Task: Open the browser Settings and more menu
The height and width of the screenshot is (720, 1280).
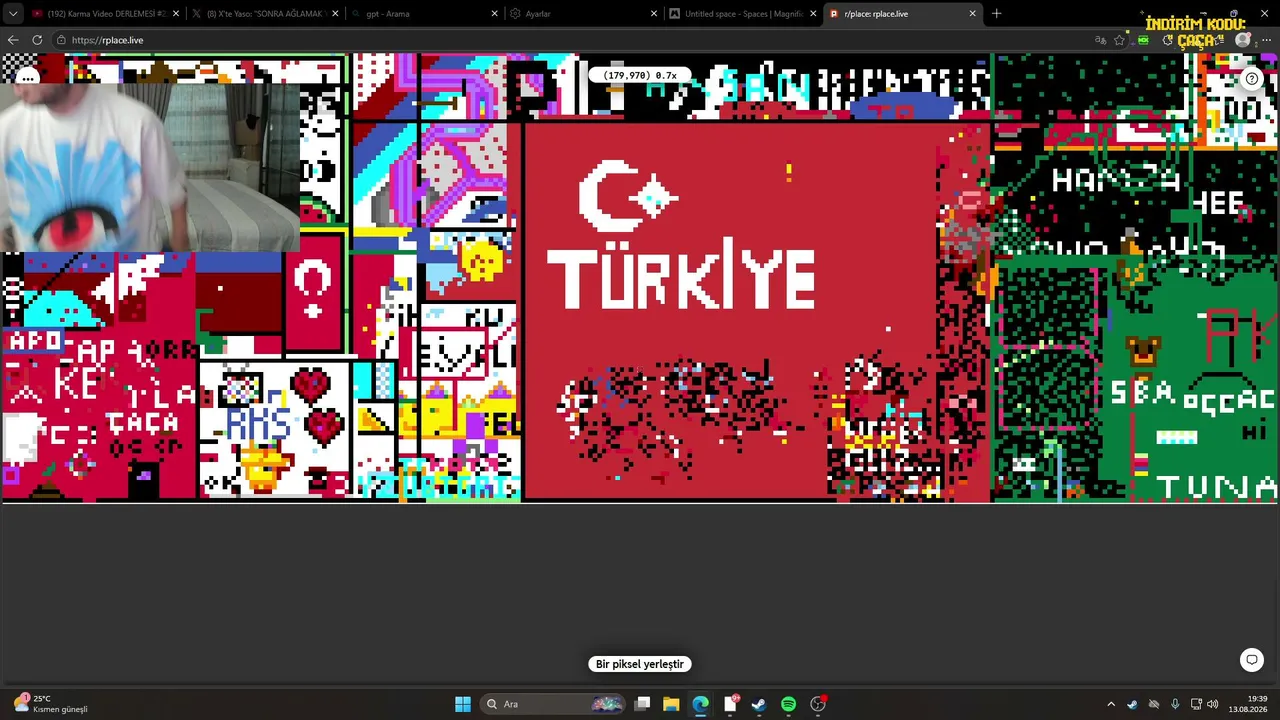Action: point(1266,40)
